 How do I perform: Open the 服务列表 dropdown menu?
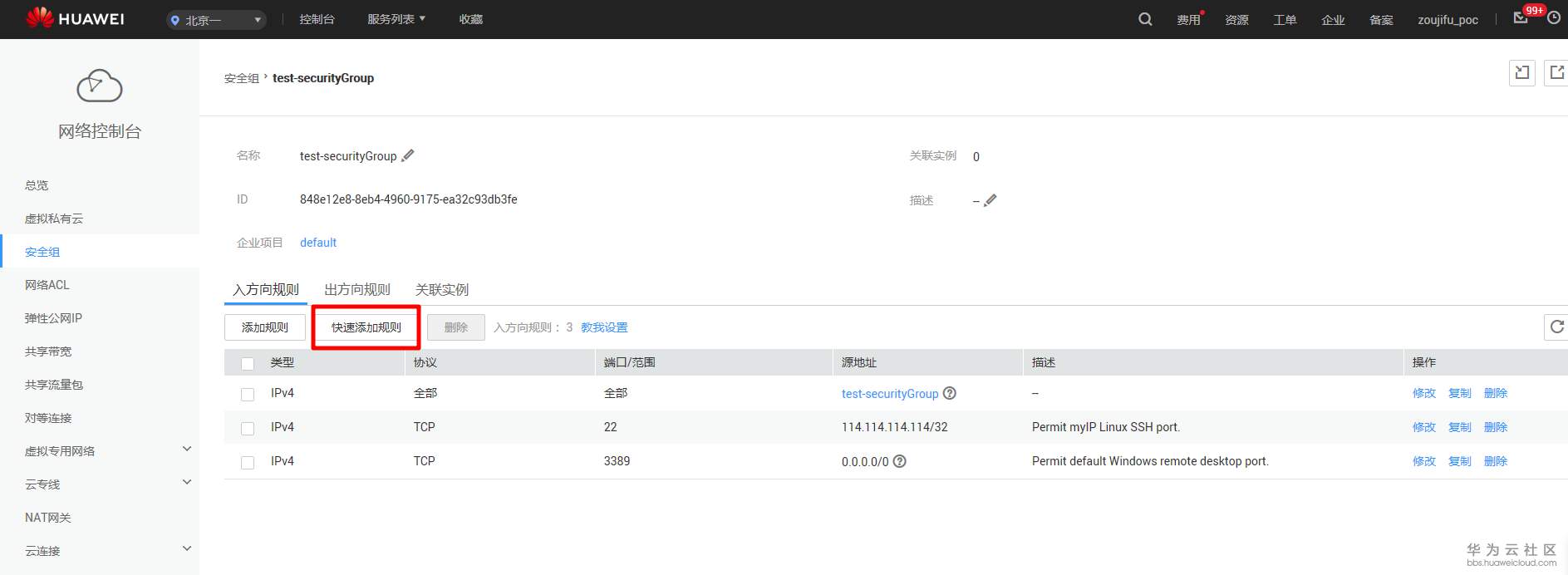396,19
